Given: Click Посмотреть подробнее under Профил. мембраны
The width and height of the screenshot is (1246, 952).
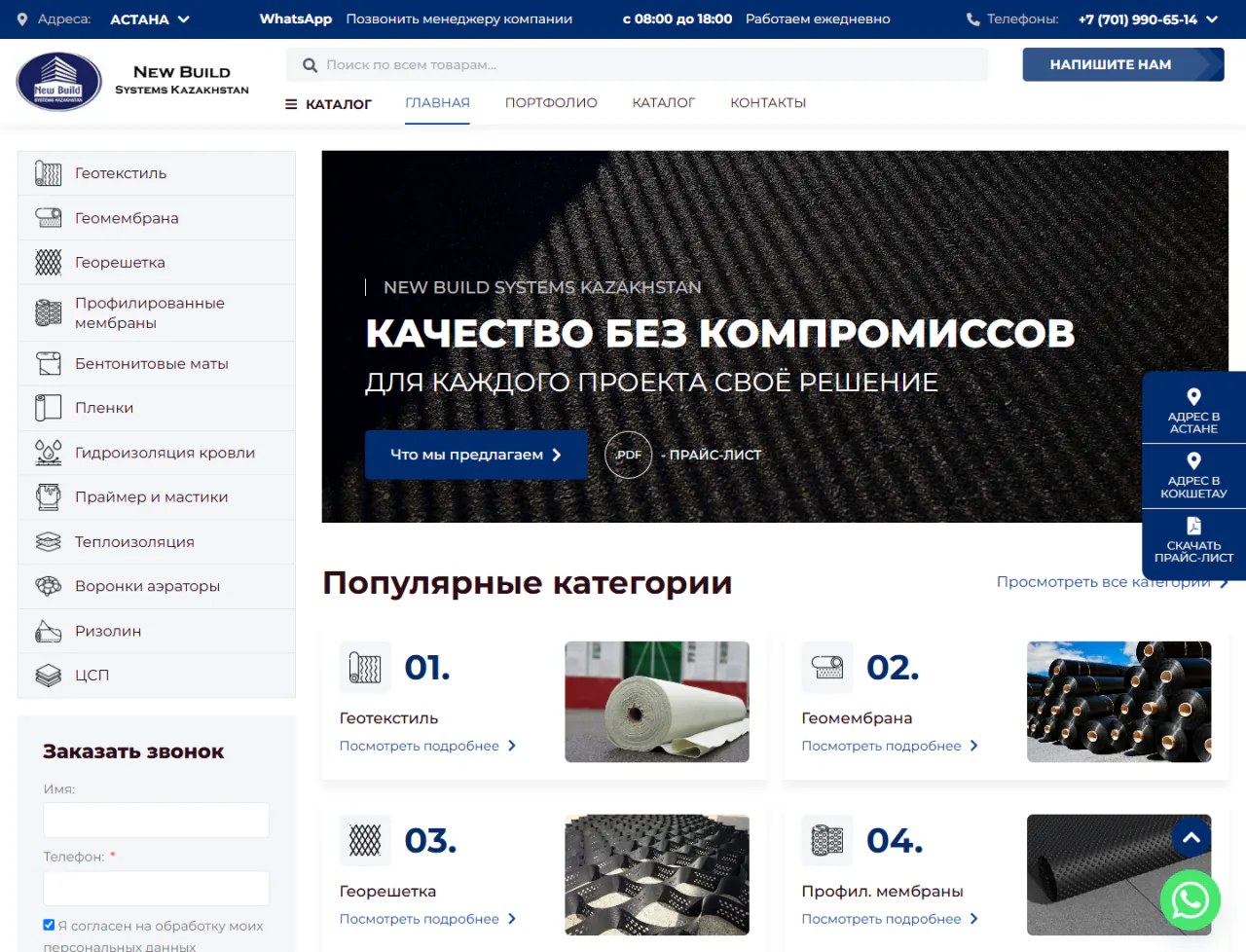Looking at the screenshot, I should tap(890, 919).
